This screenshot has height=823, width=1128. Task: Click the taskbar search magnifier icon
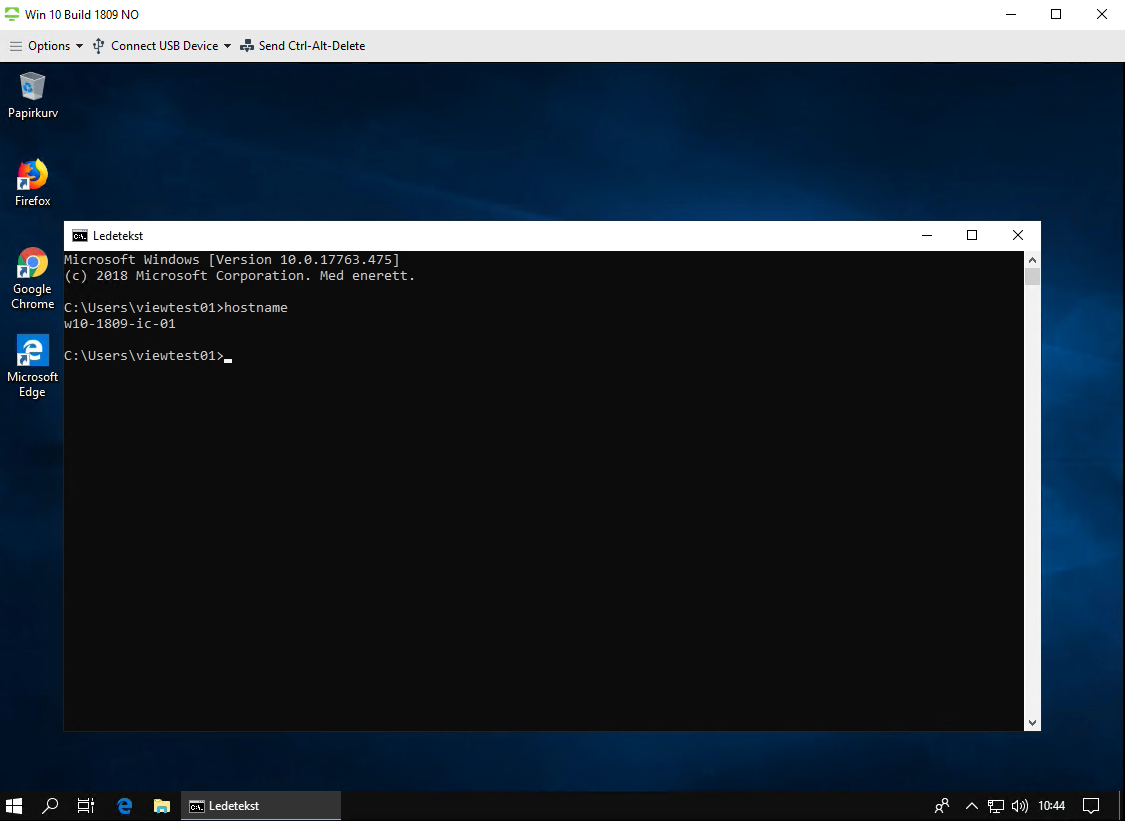(50, 805)
